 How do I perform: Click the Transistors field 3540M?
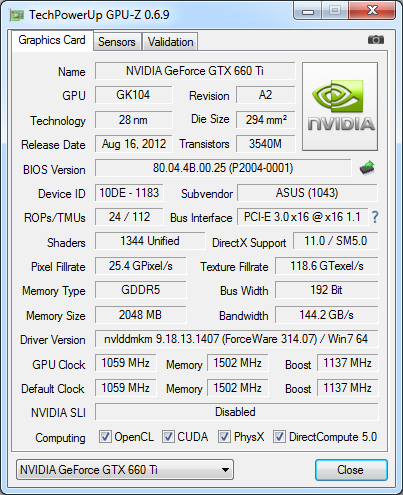(266, 144)
